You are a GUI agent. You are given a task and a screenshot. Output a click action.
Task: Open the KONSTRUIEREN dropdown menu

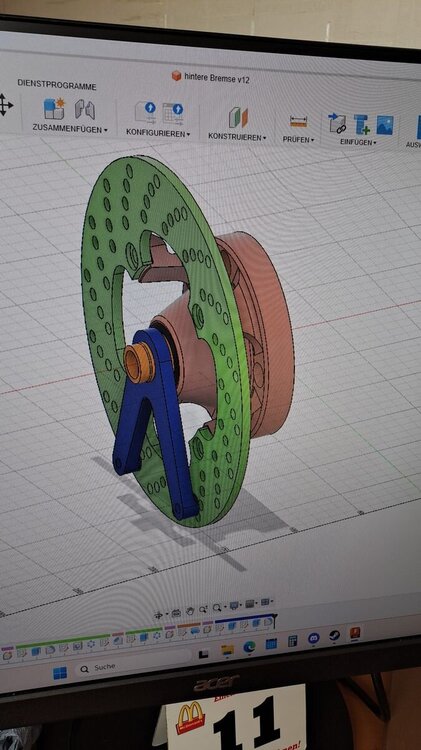click(237, 137)
